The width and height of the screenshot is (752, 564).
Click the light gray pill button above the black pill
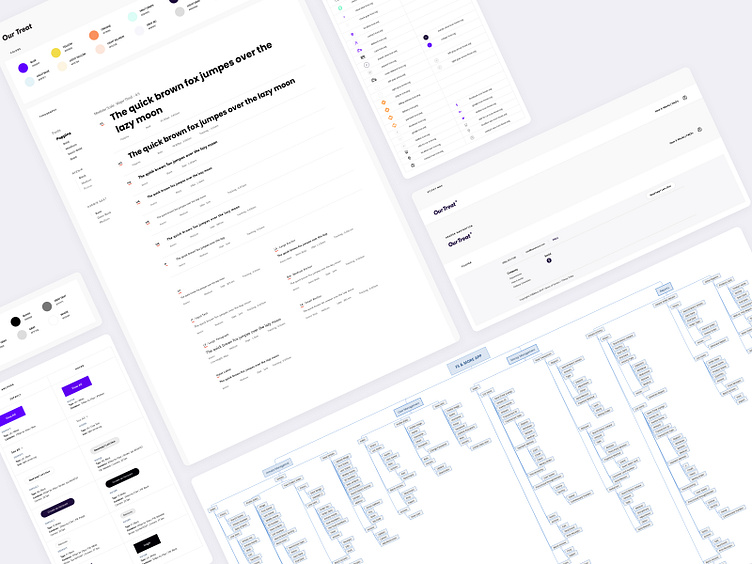click(x=105, y=445)
